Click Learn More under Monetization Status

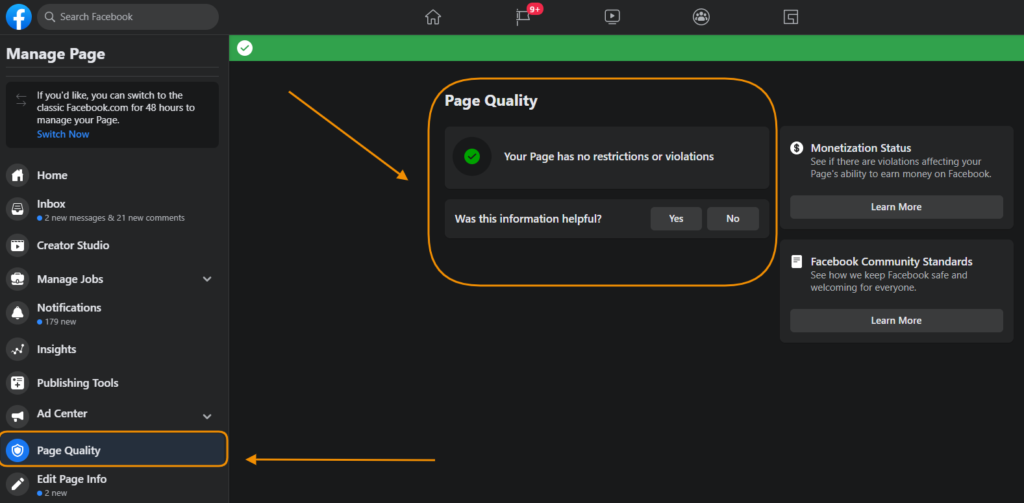[x=896, y=207]
